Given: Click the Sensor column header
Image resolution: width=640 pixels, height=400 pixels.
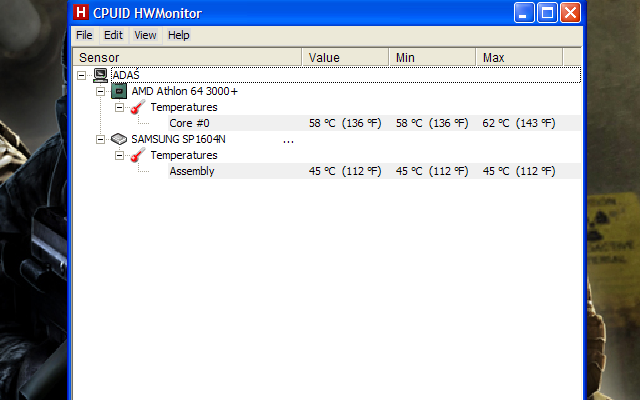Looking at the screenshot, I should (x=187, y=58).
